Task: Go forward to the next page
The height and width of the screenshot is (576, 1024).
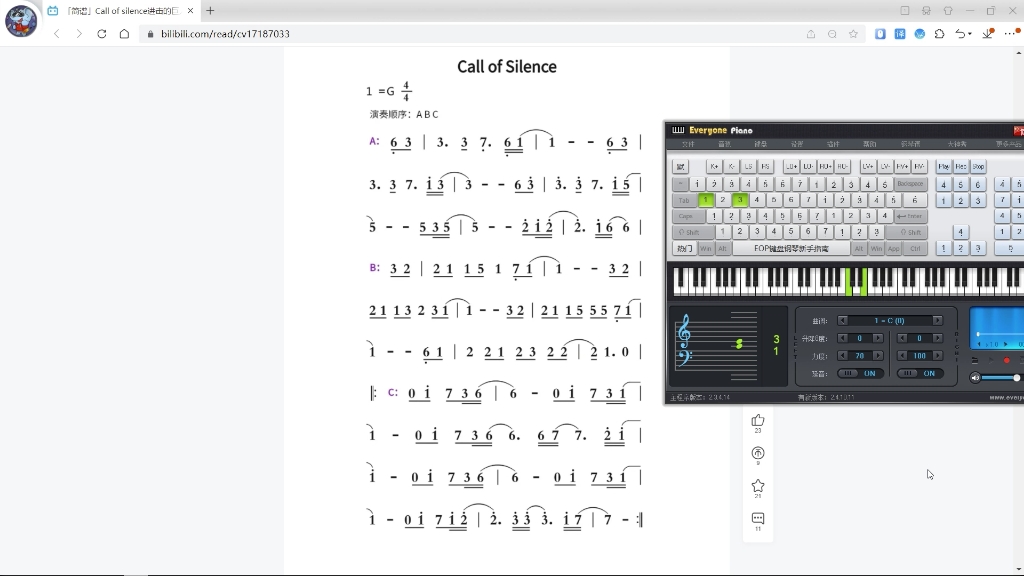Action: point(79,34)
